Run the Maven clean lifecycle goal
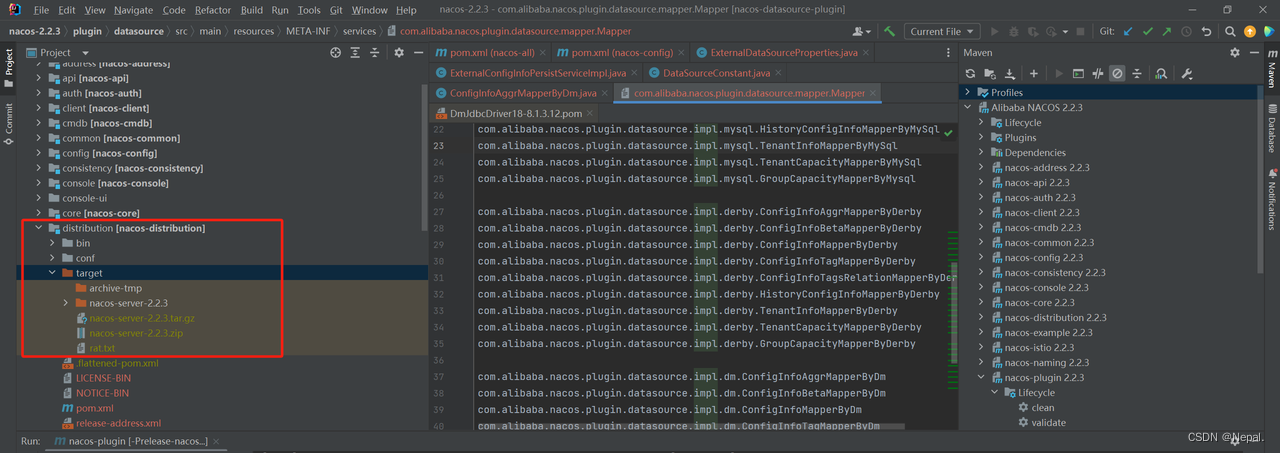1280x453 pixels. coord(1042,408)
